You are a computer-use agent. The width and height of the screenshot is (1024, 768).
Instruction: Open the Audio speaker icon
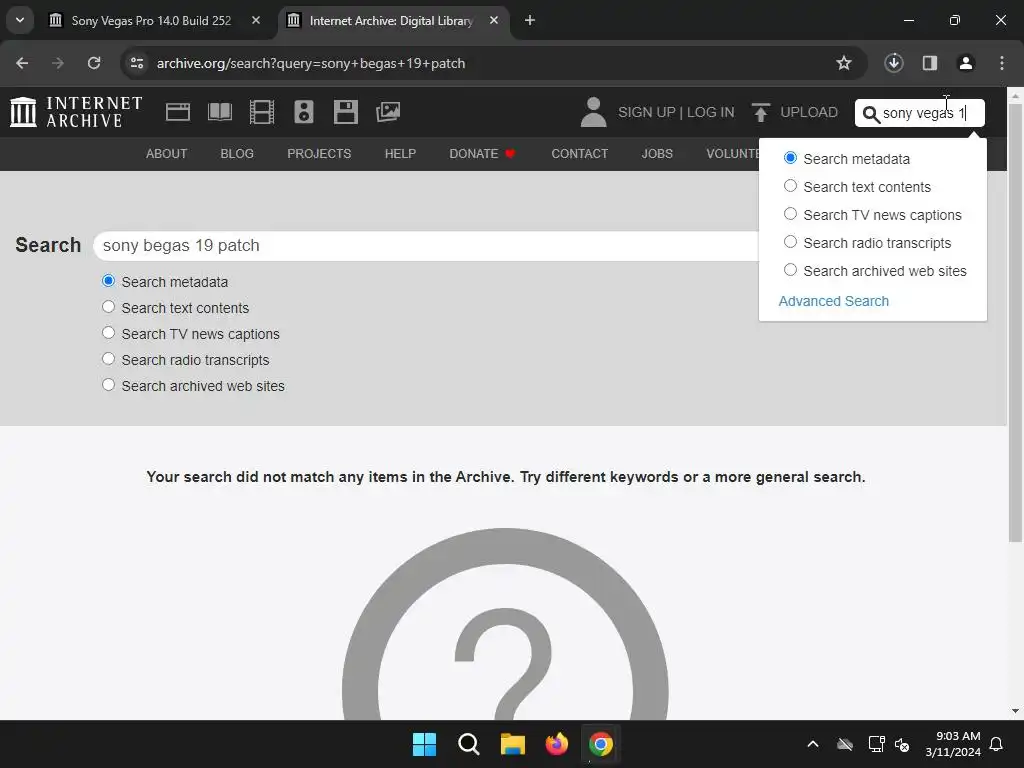pyautogui.click(x=304, y=112)
